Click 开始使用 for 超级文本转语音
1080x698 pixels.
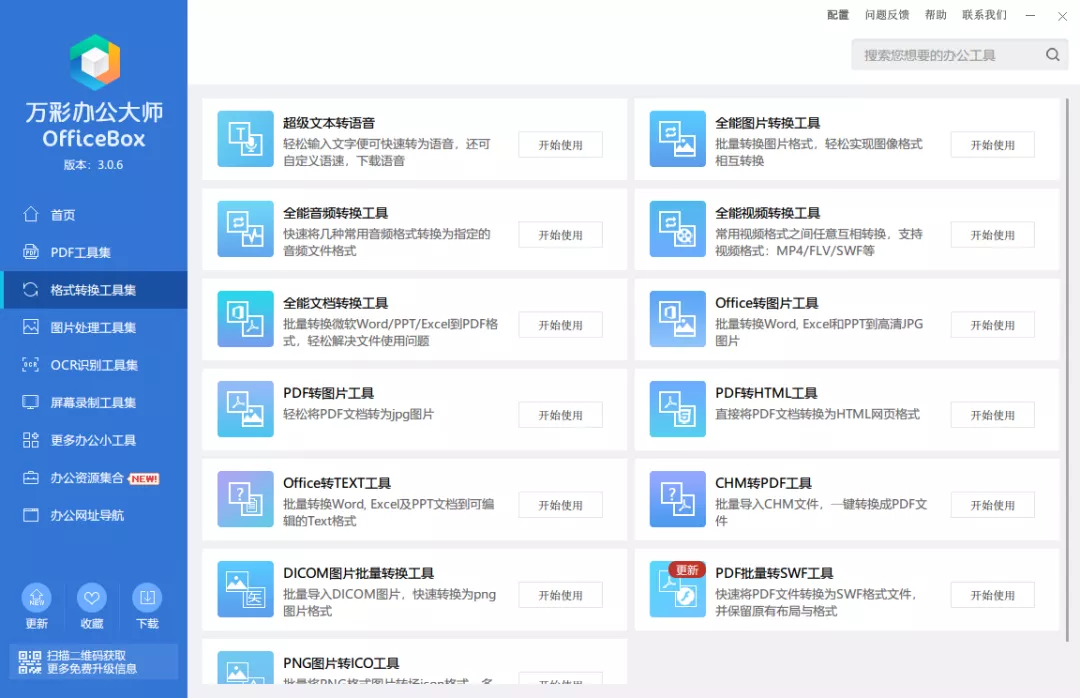560,144
